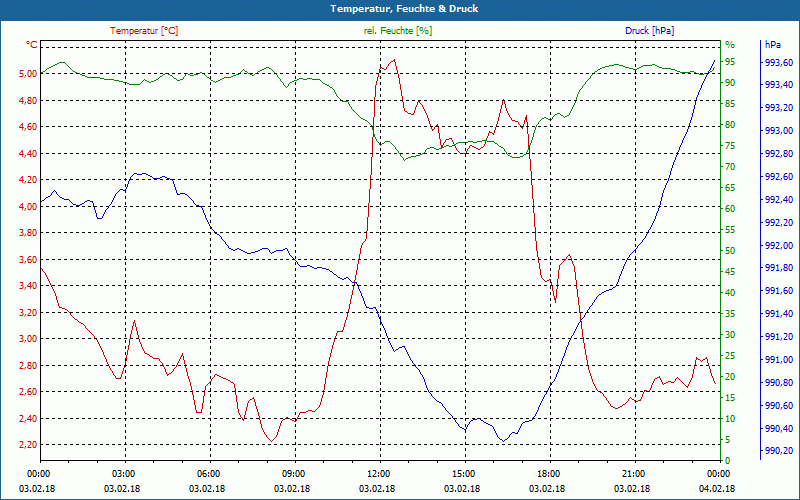The width and height of the screenshot is (800, 500).
Task: Click the 60 humidity axis value
Action: tap(730, 209)
